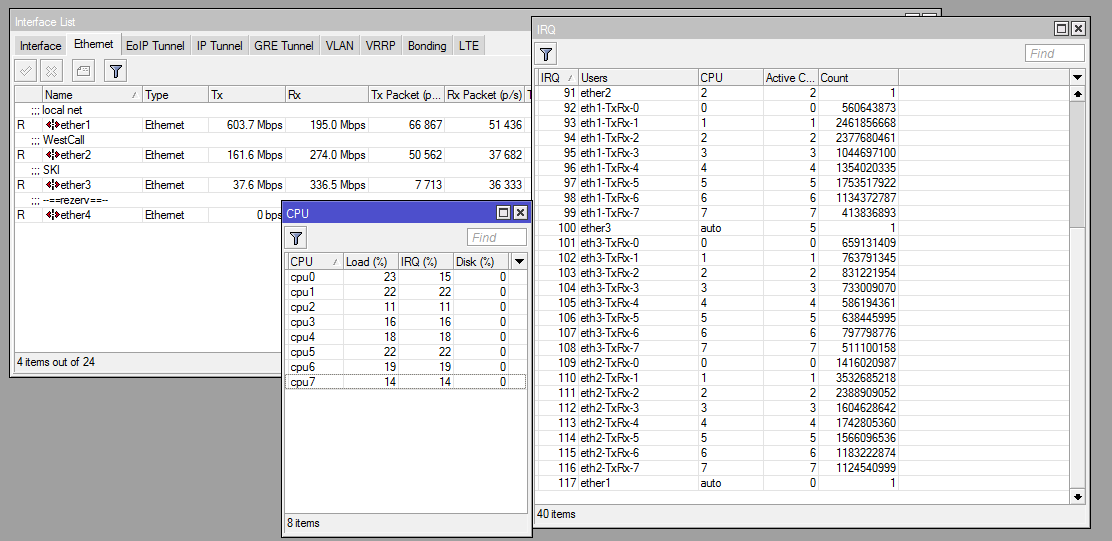Open the filter in Interface List toolbar
1112x541 pixels.
(116, 71)
